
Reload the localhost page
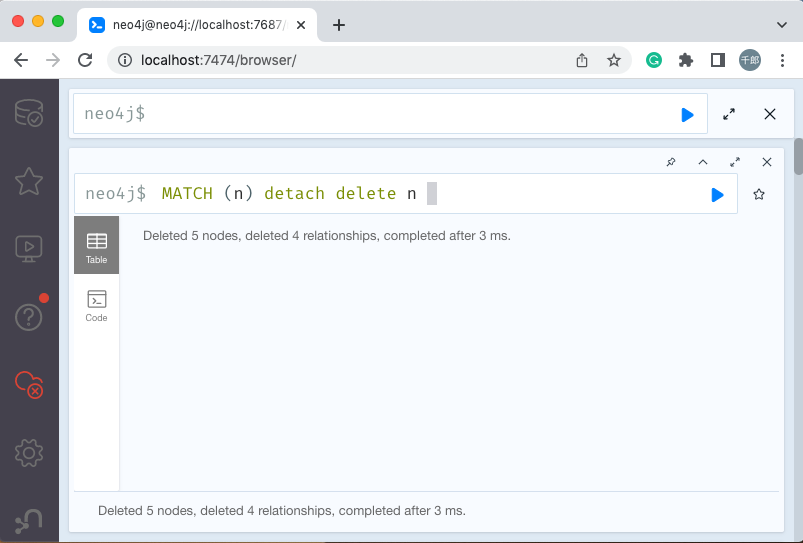[85, 60]
